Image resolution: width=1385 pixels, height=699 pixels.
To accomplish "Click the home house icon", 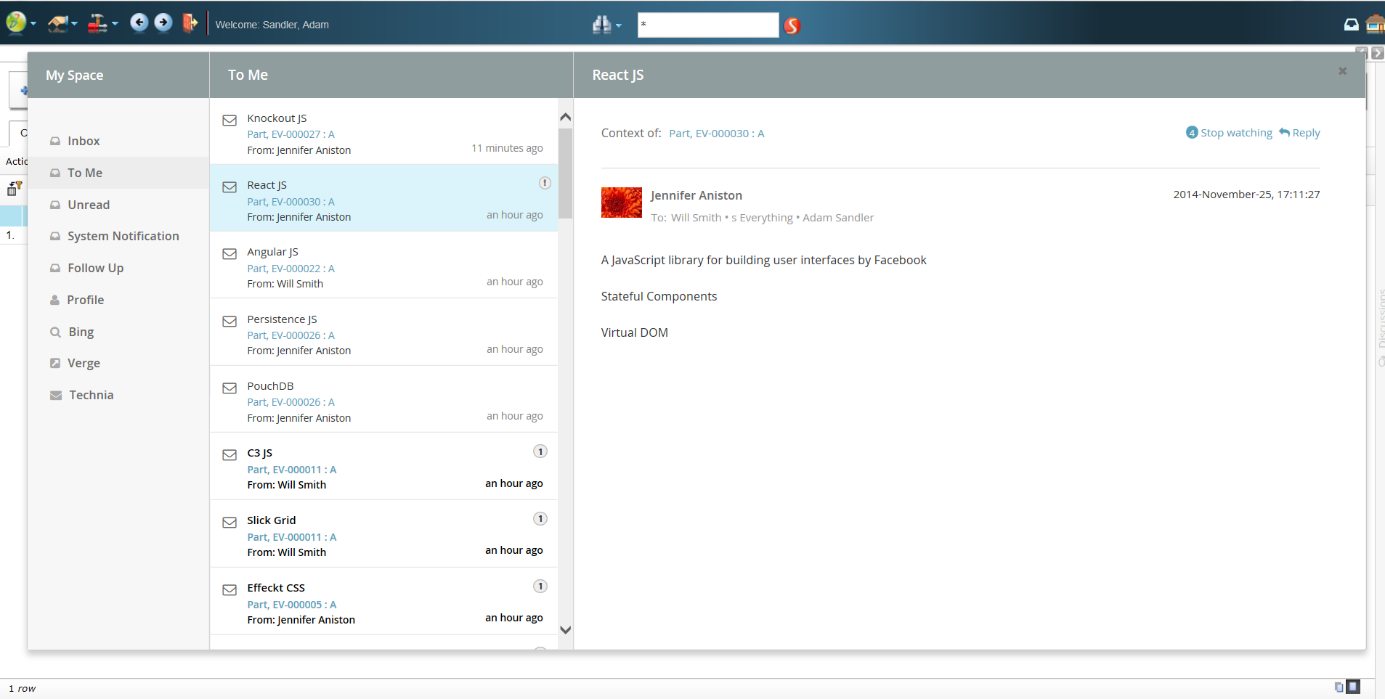I will tap(1375, 25).
